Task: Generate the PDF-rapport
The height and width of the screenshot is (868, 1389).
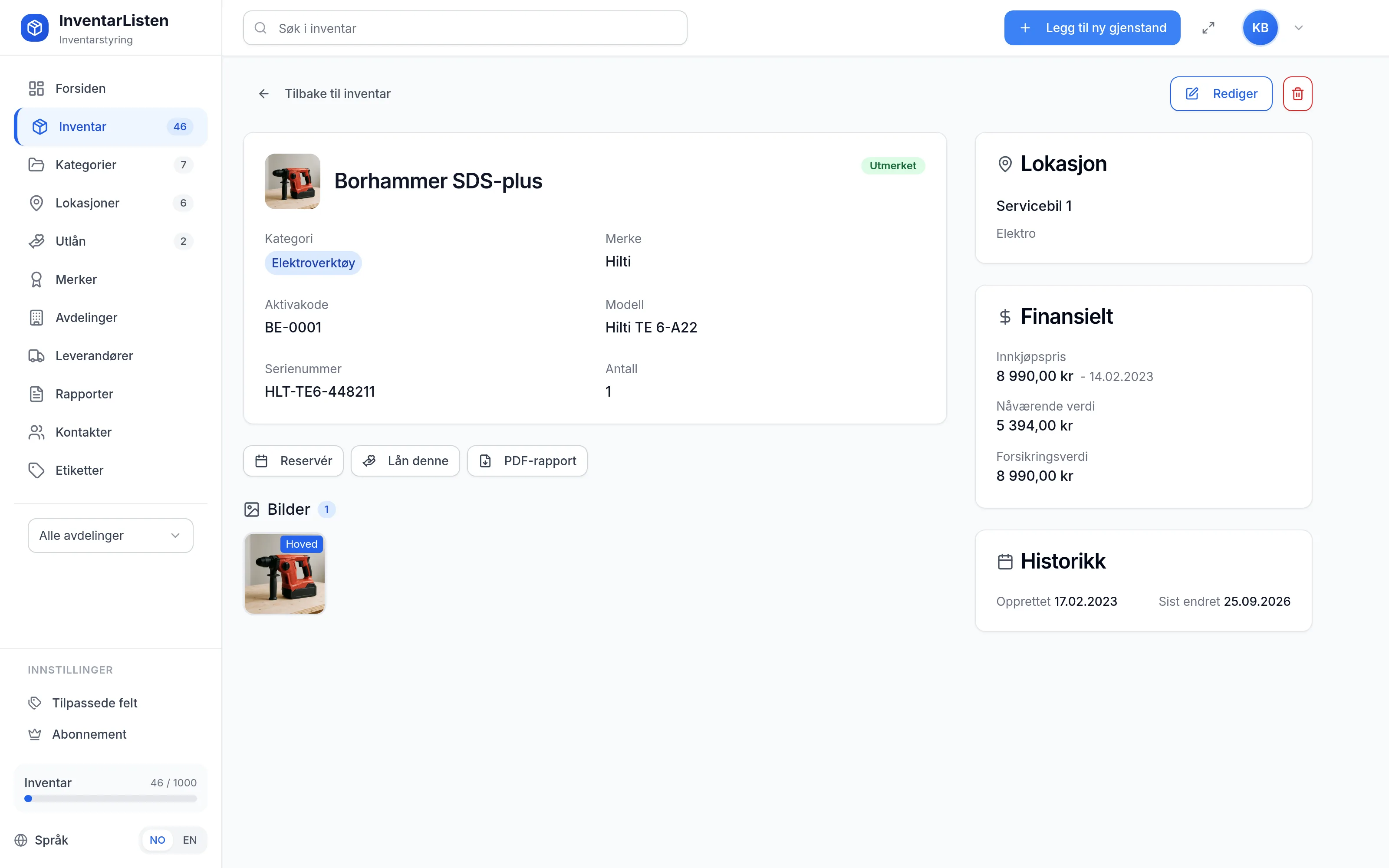Action: tap(527, 461)
